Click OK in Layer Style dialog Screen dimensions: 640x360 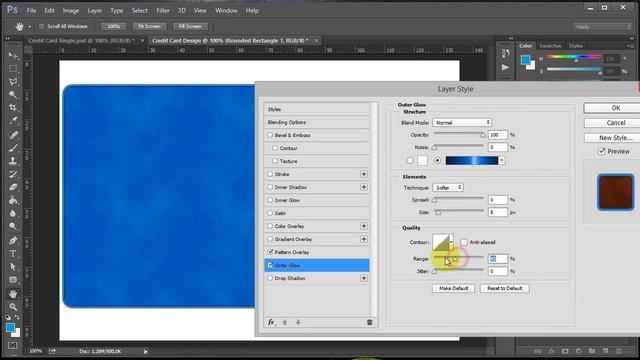612,108
